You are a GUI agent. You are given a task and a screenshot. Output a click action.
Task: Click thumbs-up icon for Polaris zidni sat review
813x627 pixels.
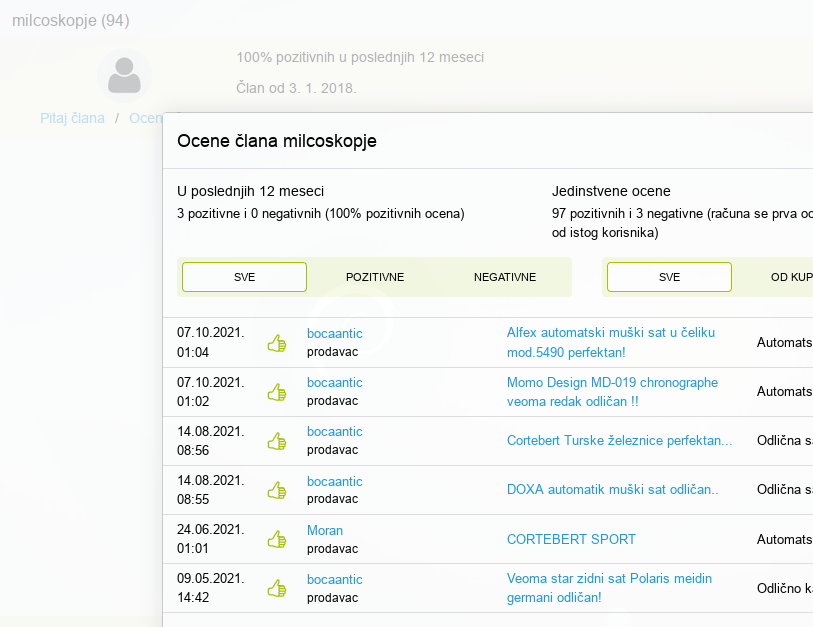[277, 588]
